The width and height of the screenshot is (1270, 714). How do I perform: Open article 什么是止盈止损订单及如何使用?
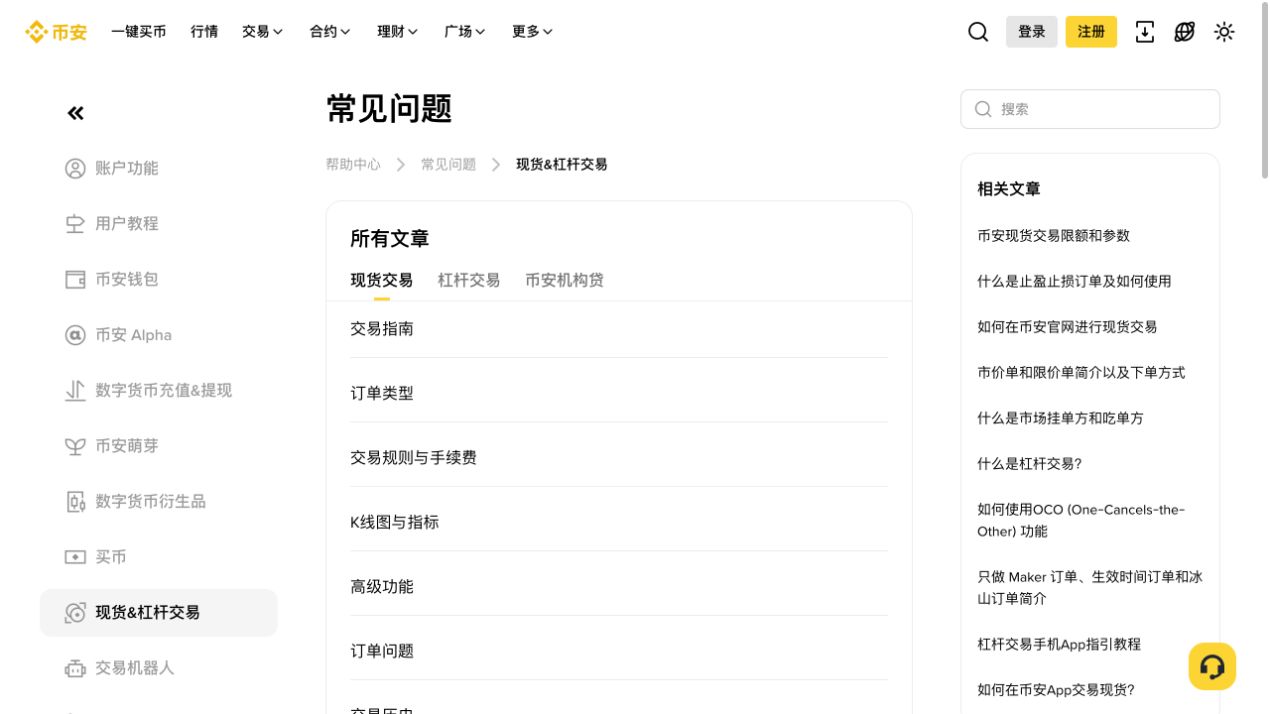click(1074, 282)
